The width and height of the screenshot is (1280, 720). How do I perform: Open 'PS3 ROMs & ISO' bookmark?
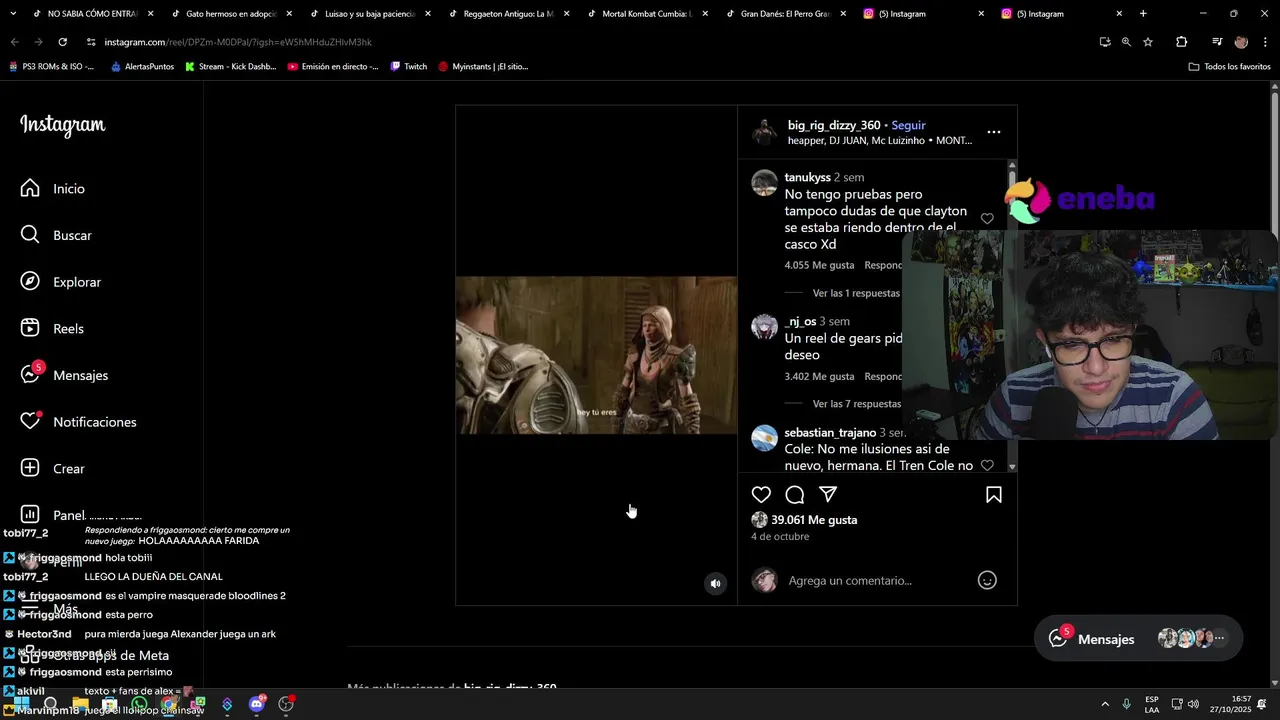click(x=51, y=66)
